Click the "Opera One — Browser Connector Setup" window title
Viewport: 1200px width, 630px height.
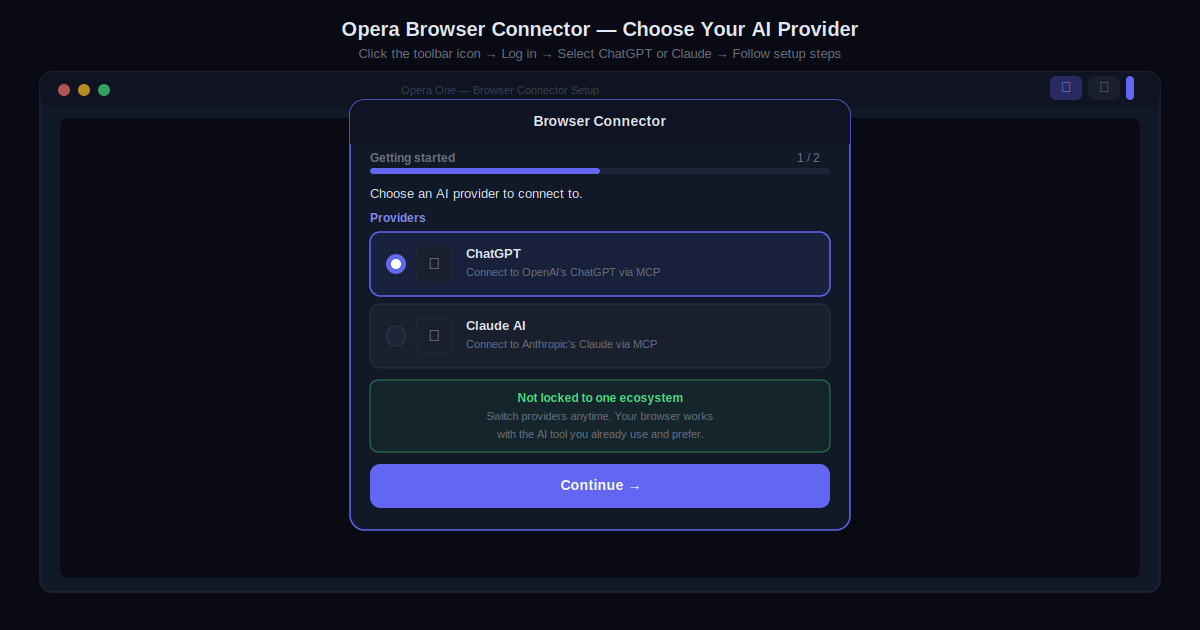point(500,90)
